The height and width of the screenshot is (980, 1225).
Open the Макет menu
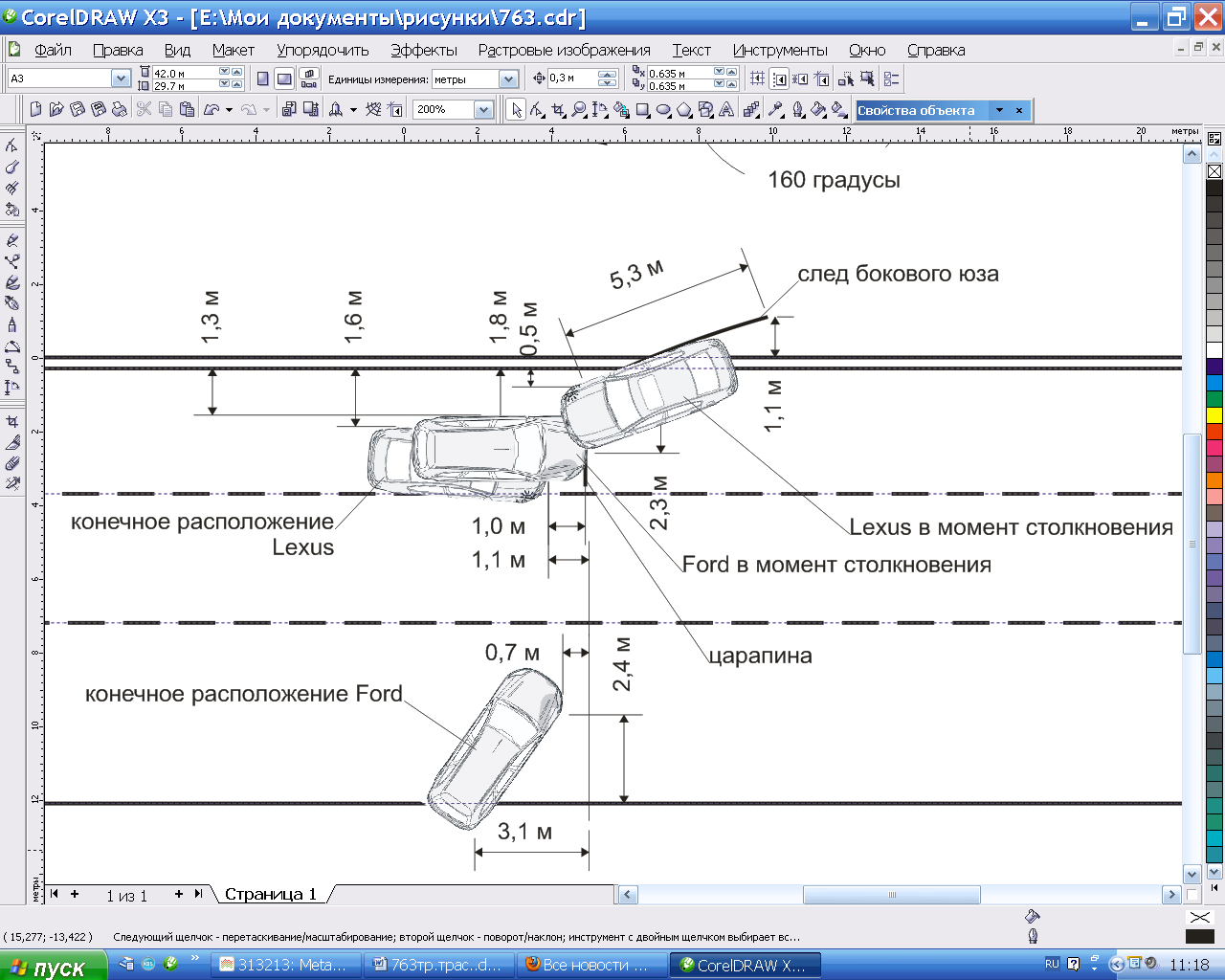(x=233, y=50)
